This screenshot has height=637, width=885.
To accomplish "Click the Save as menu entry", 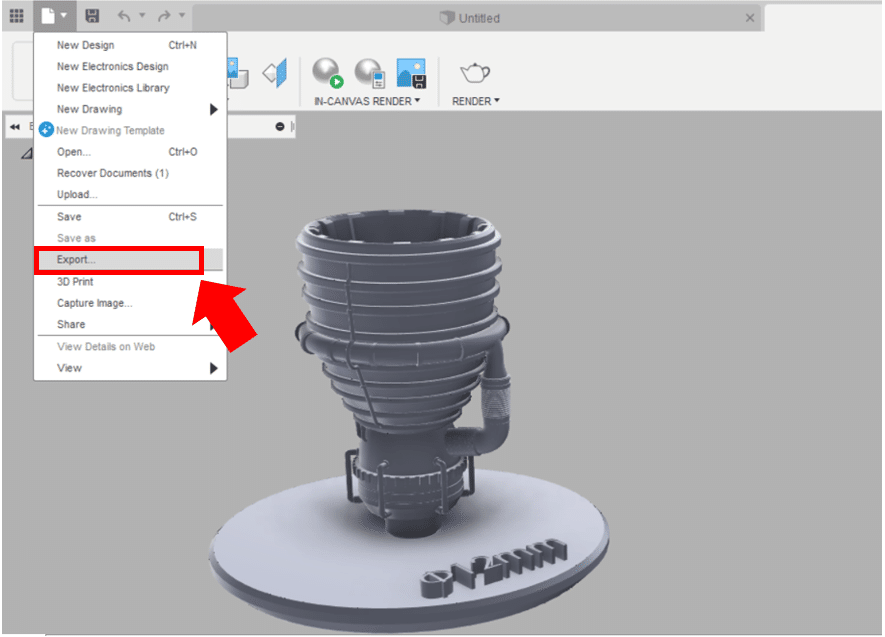I will [130, 238].
